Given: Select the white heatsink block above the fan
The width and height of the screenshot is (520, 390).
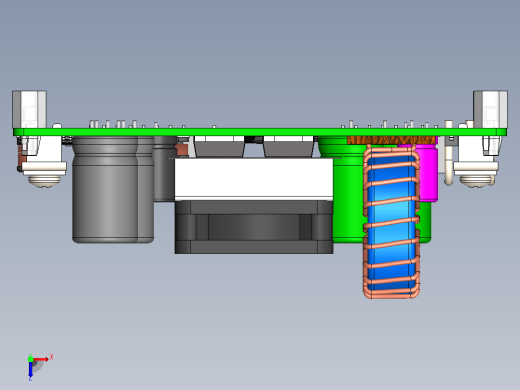Looking at the screenshot, I should (x=254, y=178).
